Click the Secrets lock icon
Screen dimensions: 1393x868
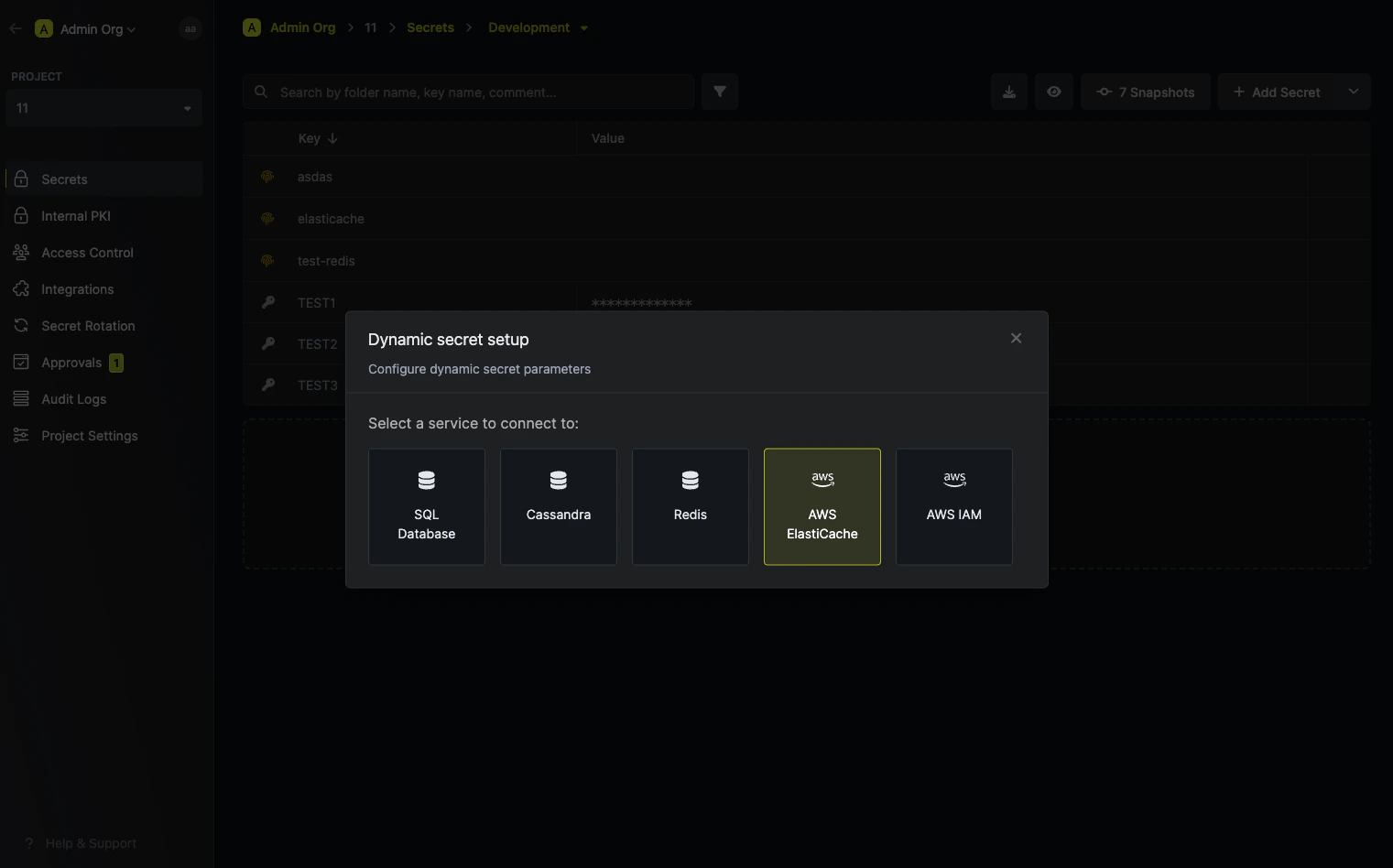(x=21, y=179)
